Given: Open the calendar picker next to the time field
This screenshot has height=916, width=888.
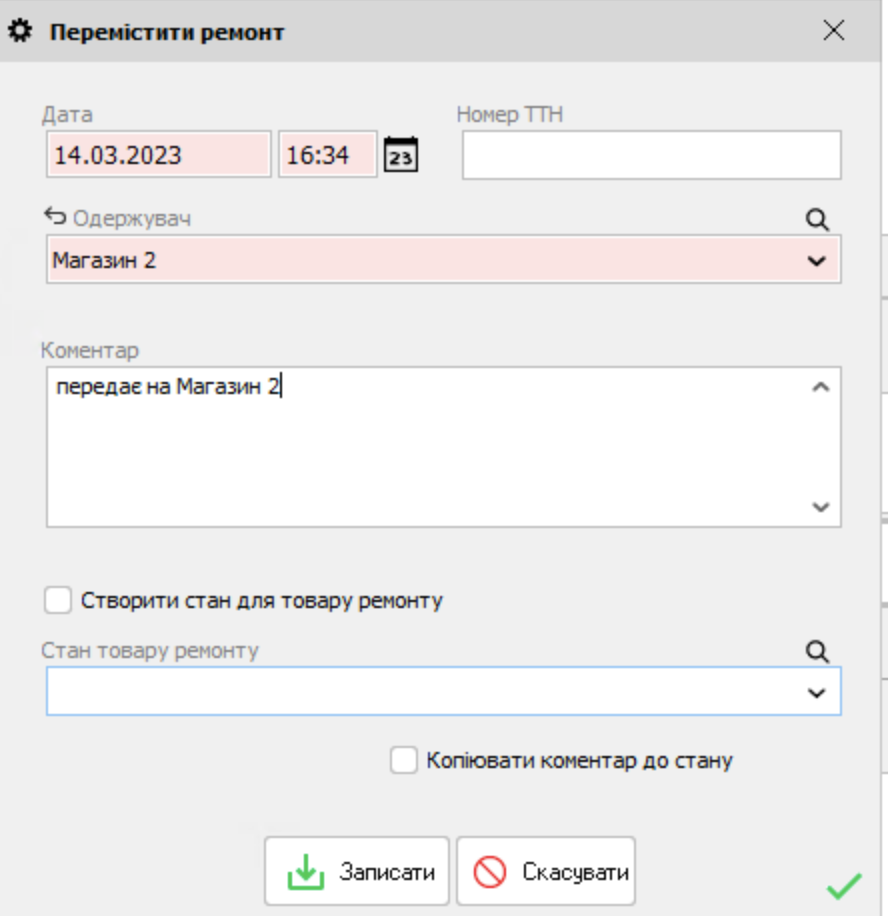Looking at the screenshot, I should coord(403,155).
